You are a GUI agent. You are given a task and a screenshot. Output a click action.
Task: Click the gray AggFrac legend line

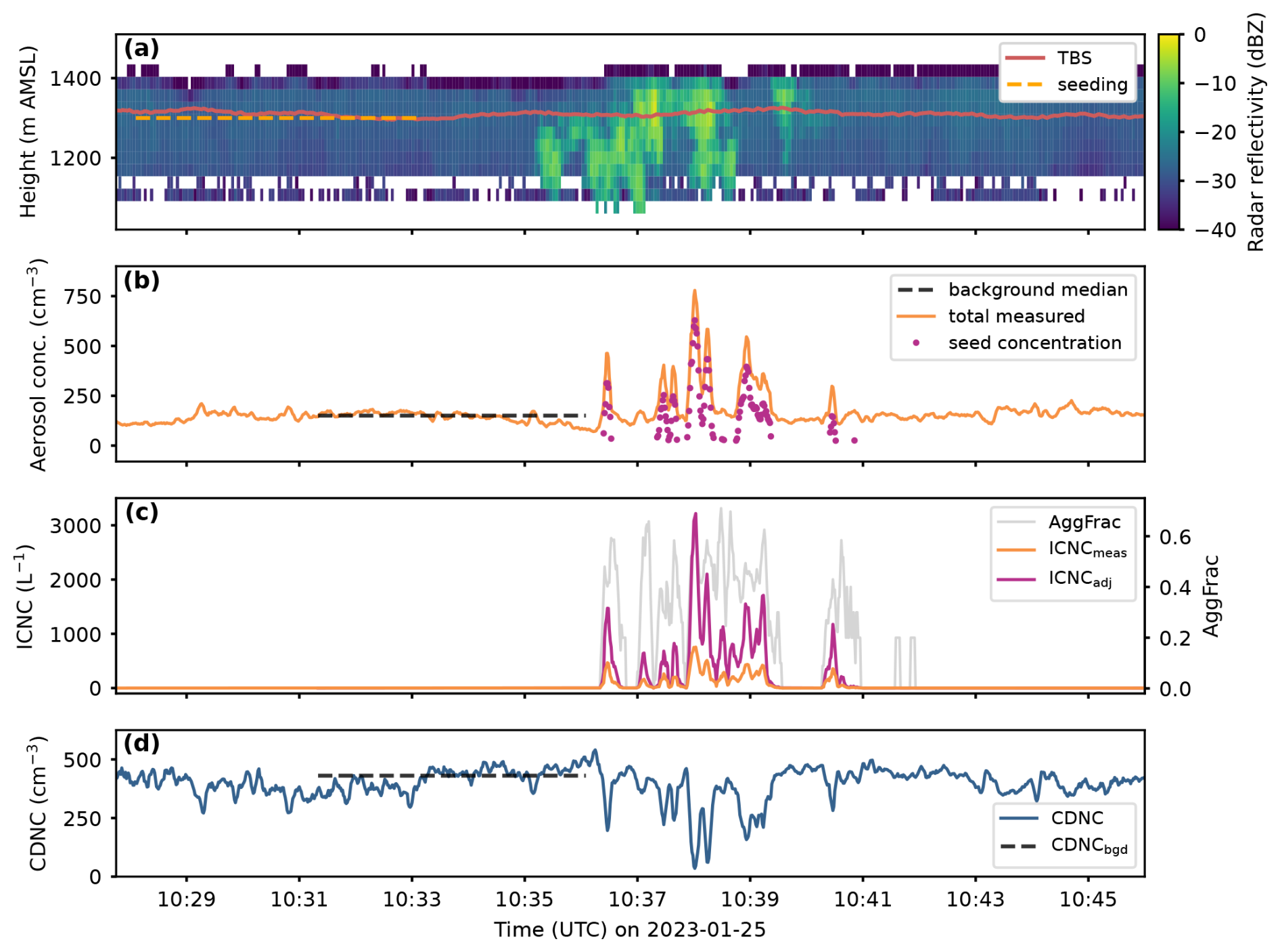click(x=1015, y=522)
